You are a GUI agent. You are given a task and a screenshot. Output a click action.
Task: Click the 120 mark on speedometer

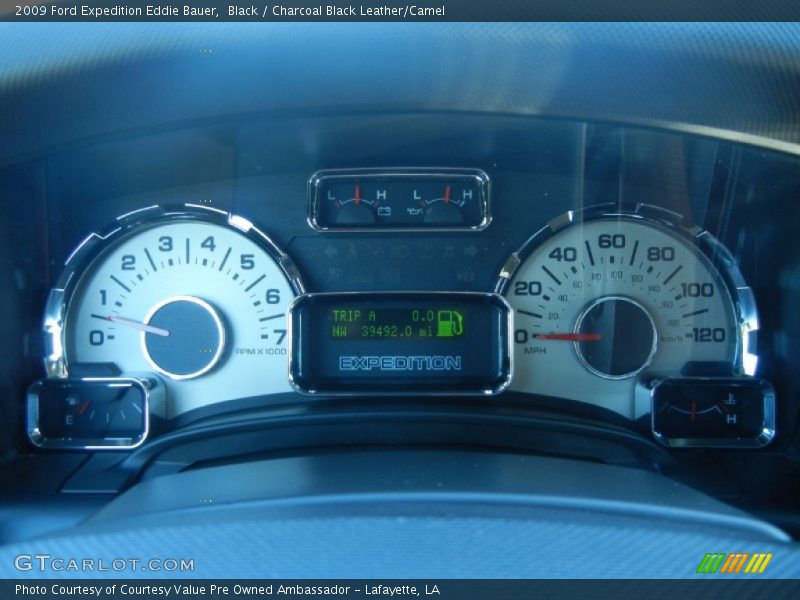tap(708, 335)
